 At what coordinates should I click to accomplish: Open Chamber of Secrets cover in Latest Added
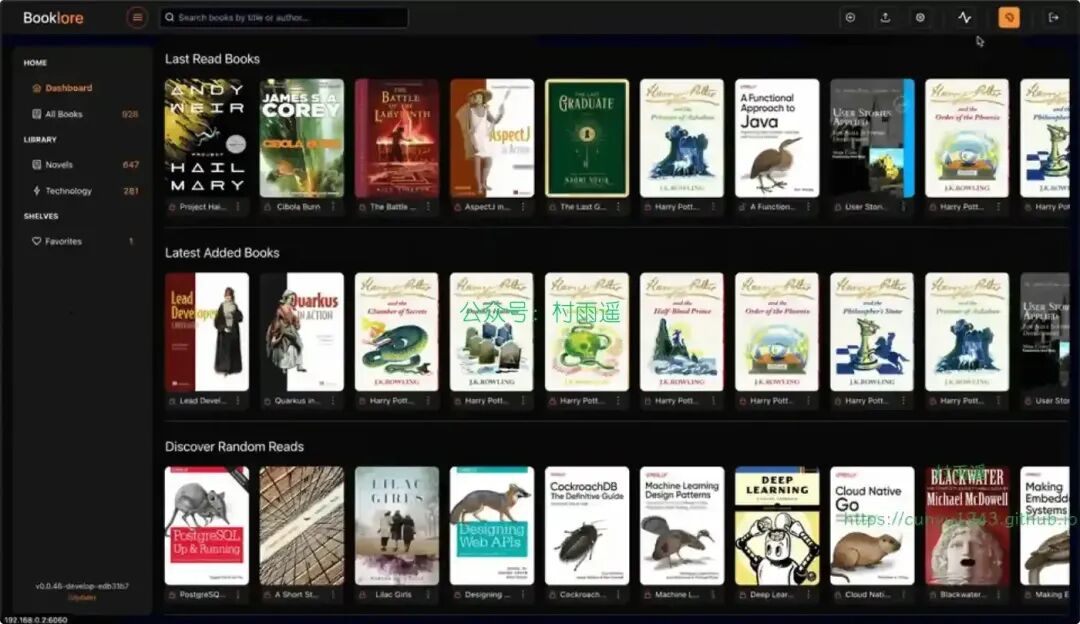(x=397, y=332)
